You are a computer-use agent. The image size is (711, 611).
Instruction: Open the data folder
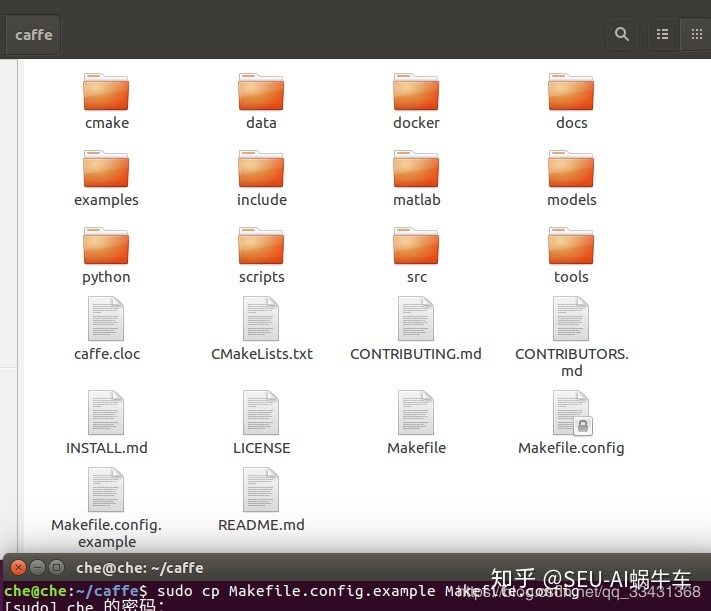pos(261,92)
